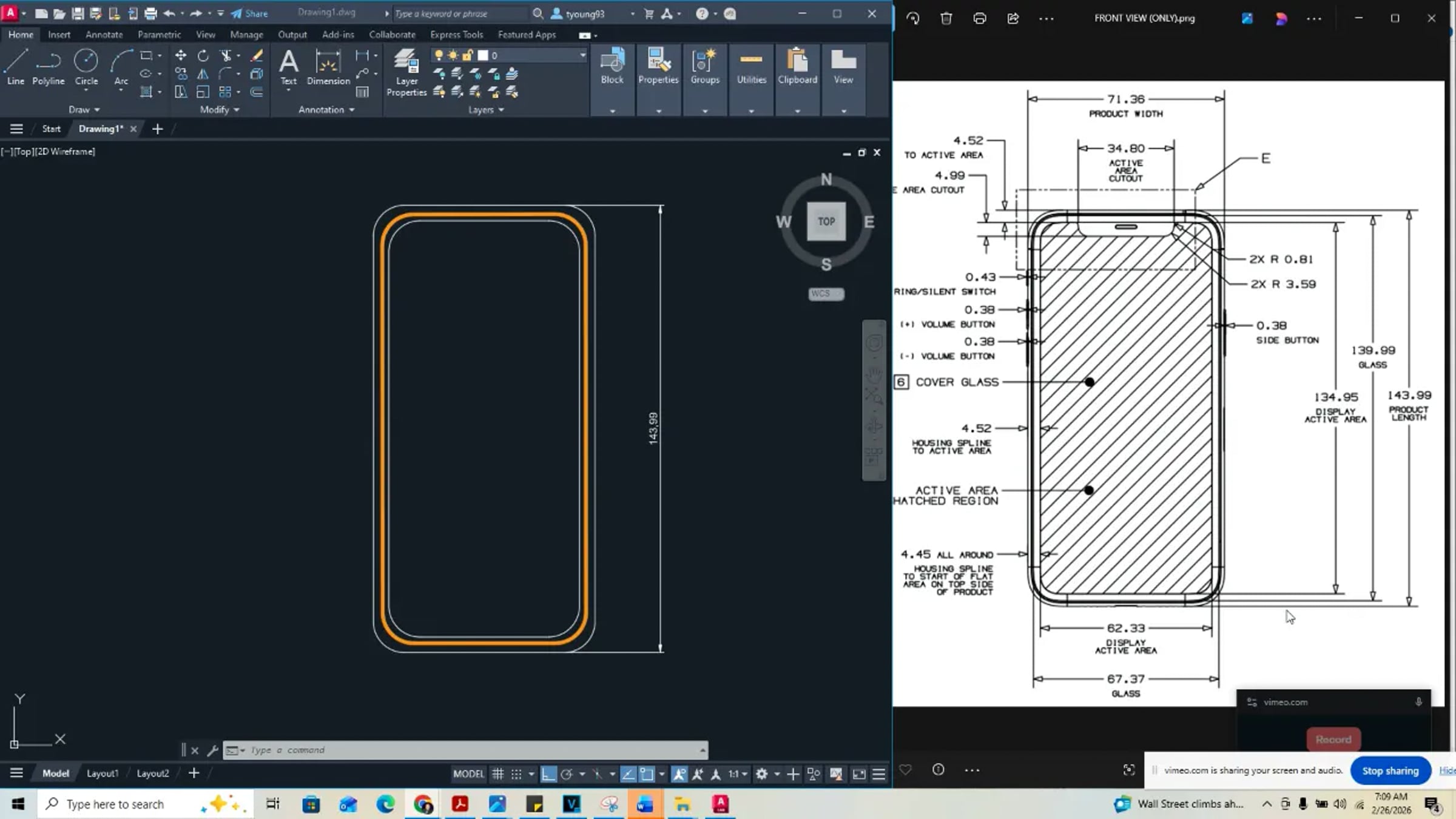Expand the Draw panel
This screenshot has width=1456, height=819.
click(84, 110)
